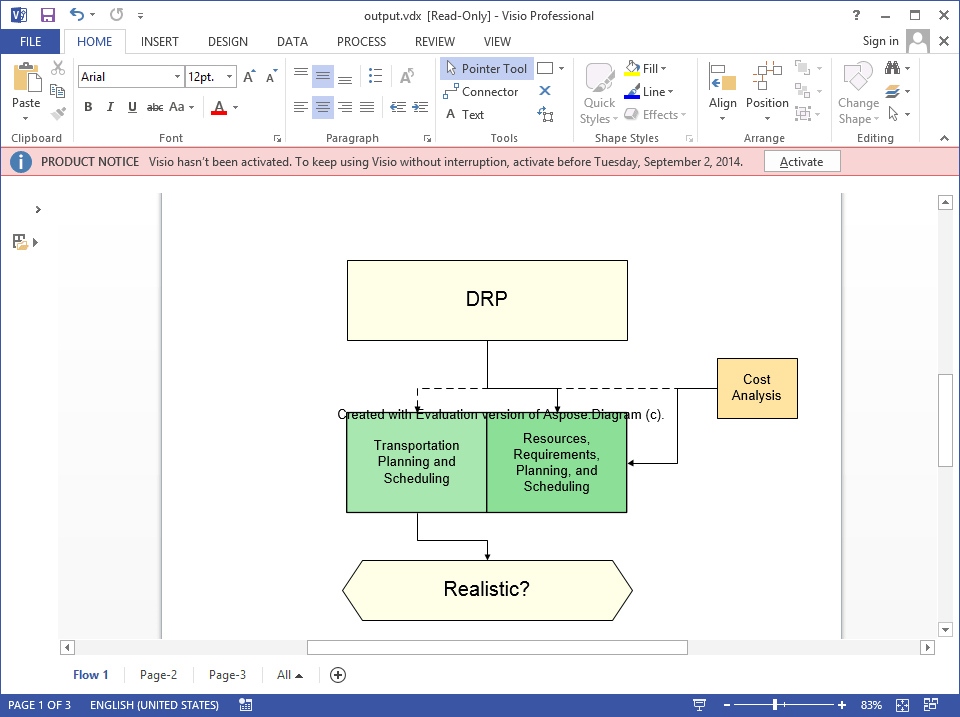Click the Paste clipboard icon
960x717 pixels.
tap(26, 78)
